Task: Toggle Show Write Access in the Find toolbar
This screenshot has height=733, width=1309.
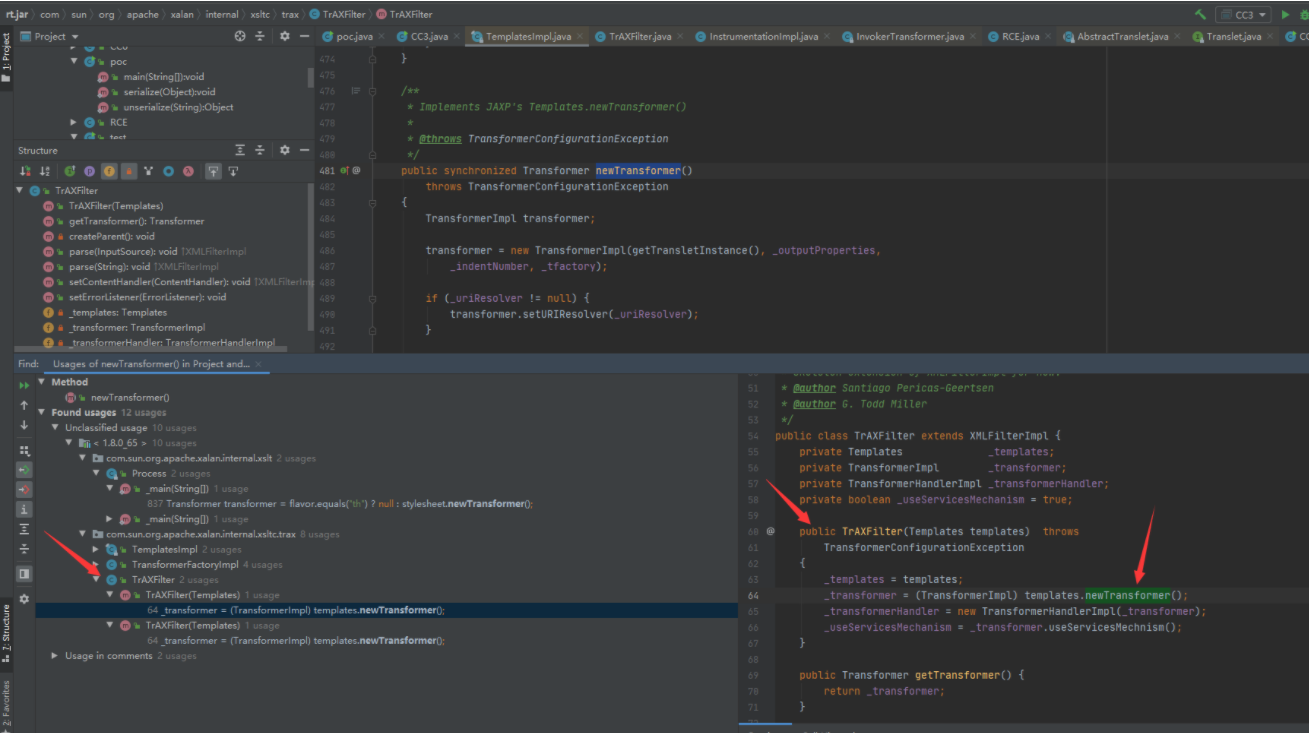Action: 24,489
